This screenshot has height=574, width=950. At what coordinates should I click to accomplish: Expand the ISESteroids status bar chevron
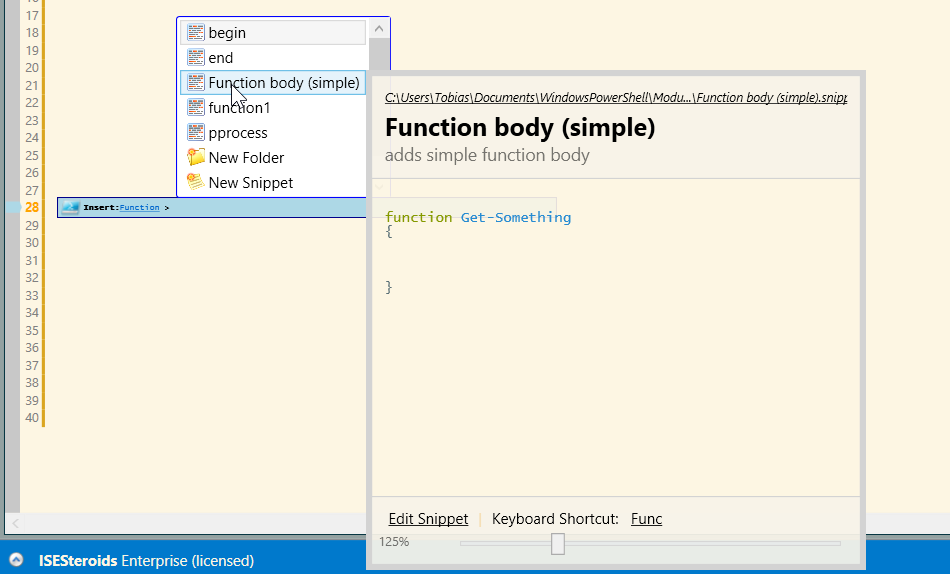(x=17, y=560)
